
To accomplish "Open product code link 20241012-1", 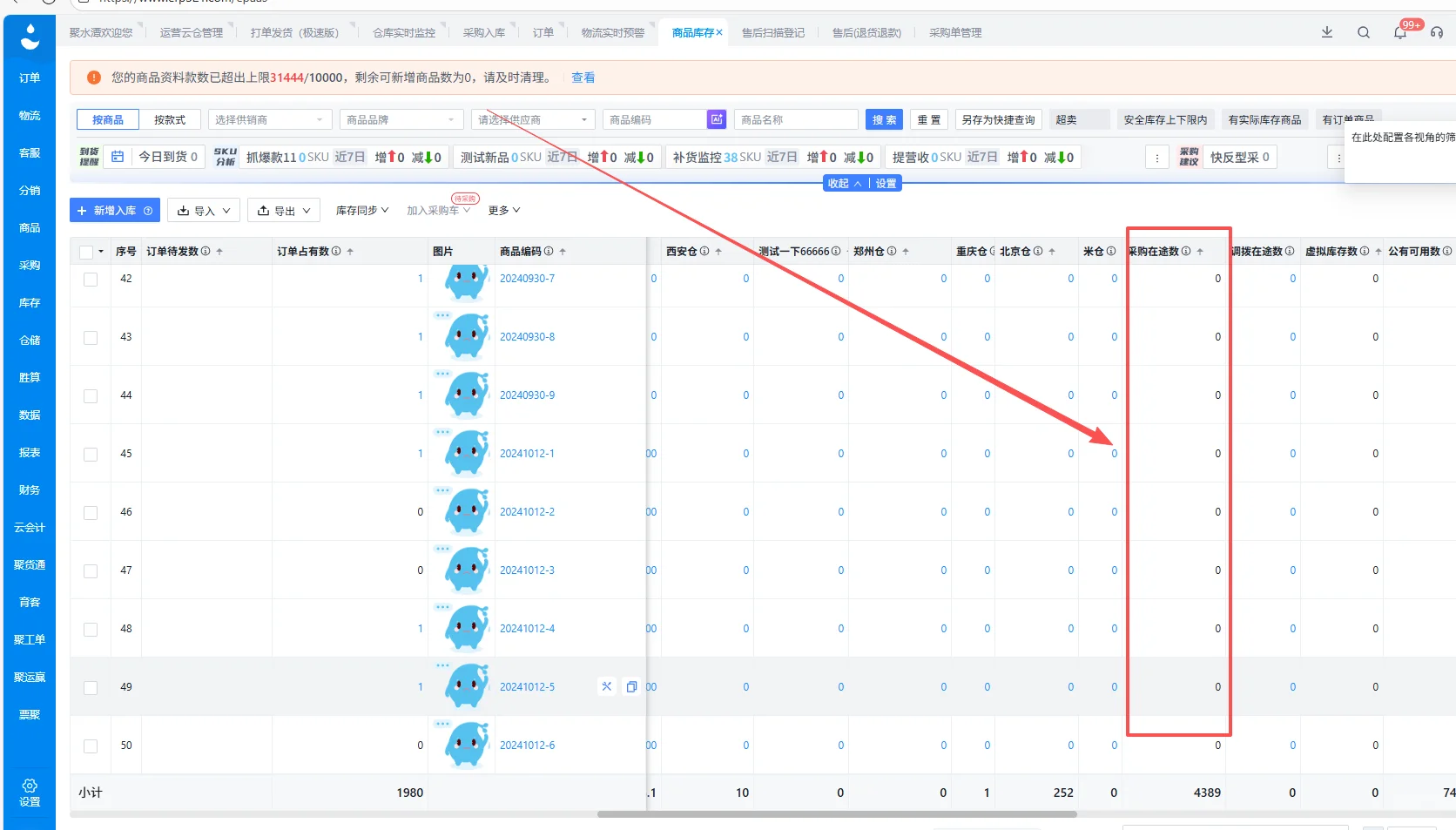I will [x=527, y=453].
